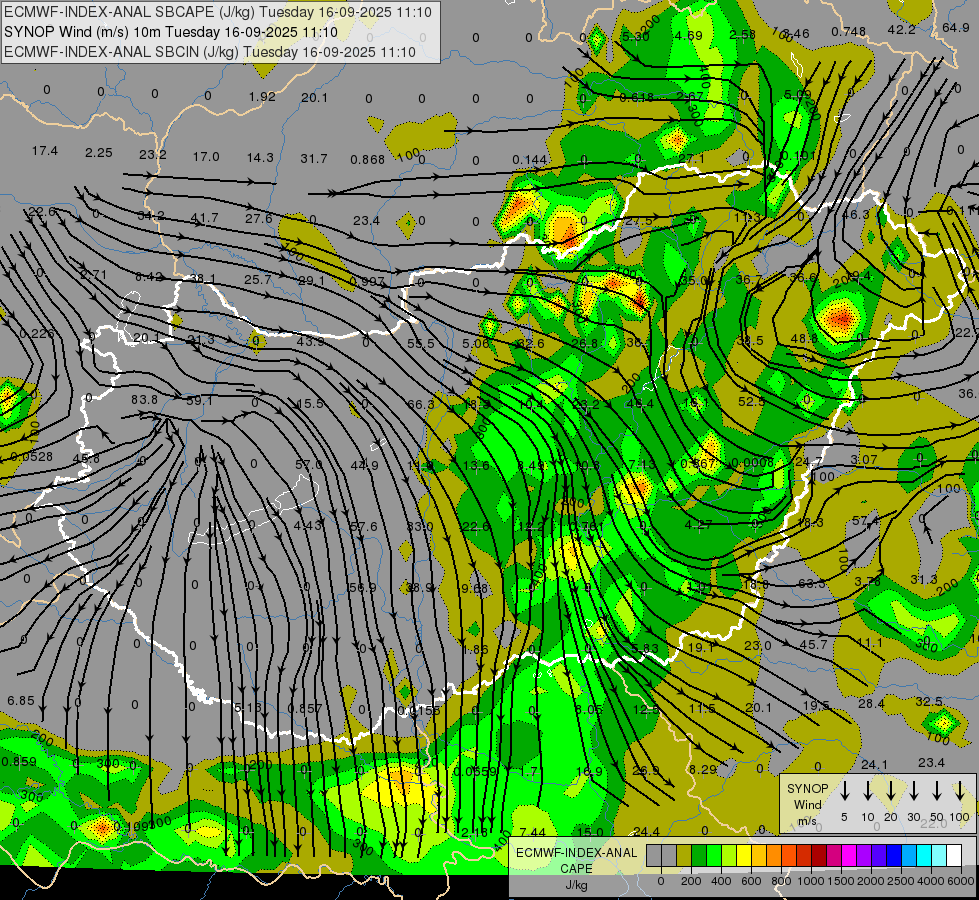Click the '57.6' value on the map
This screenshot has height=900, width=979.
coord(363,527)
